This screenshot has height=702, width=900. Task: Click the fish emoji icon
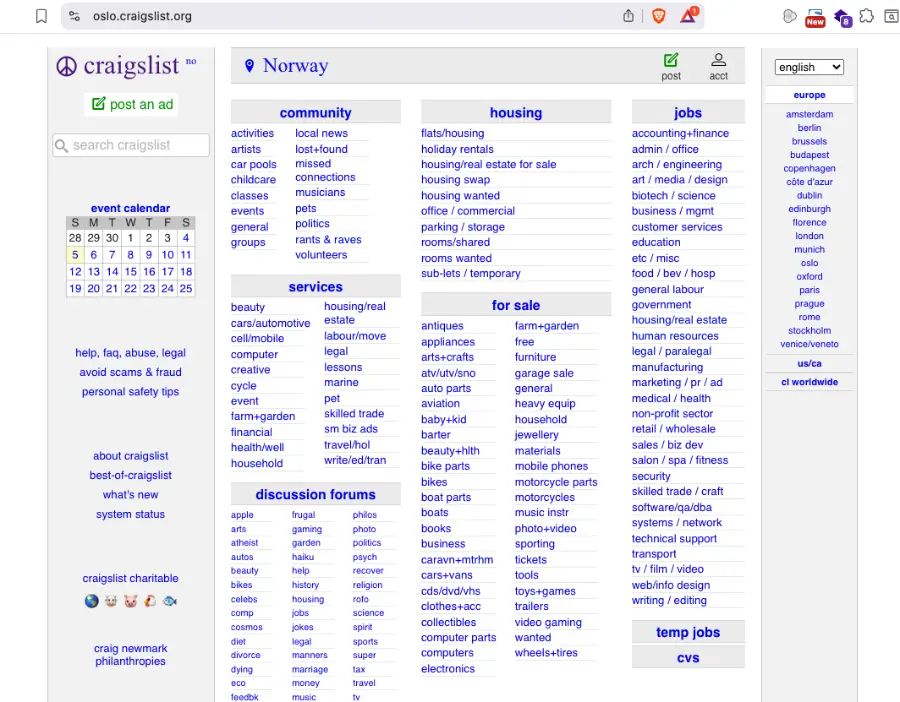click(x=170, y=601)
